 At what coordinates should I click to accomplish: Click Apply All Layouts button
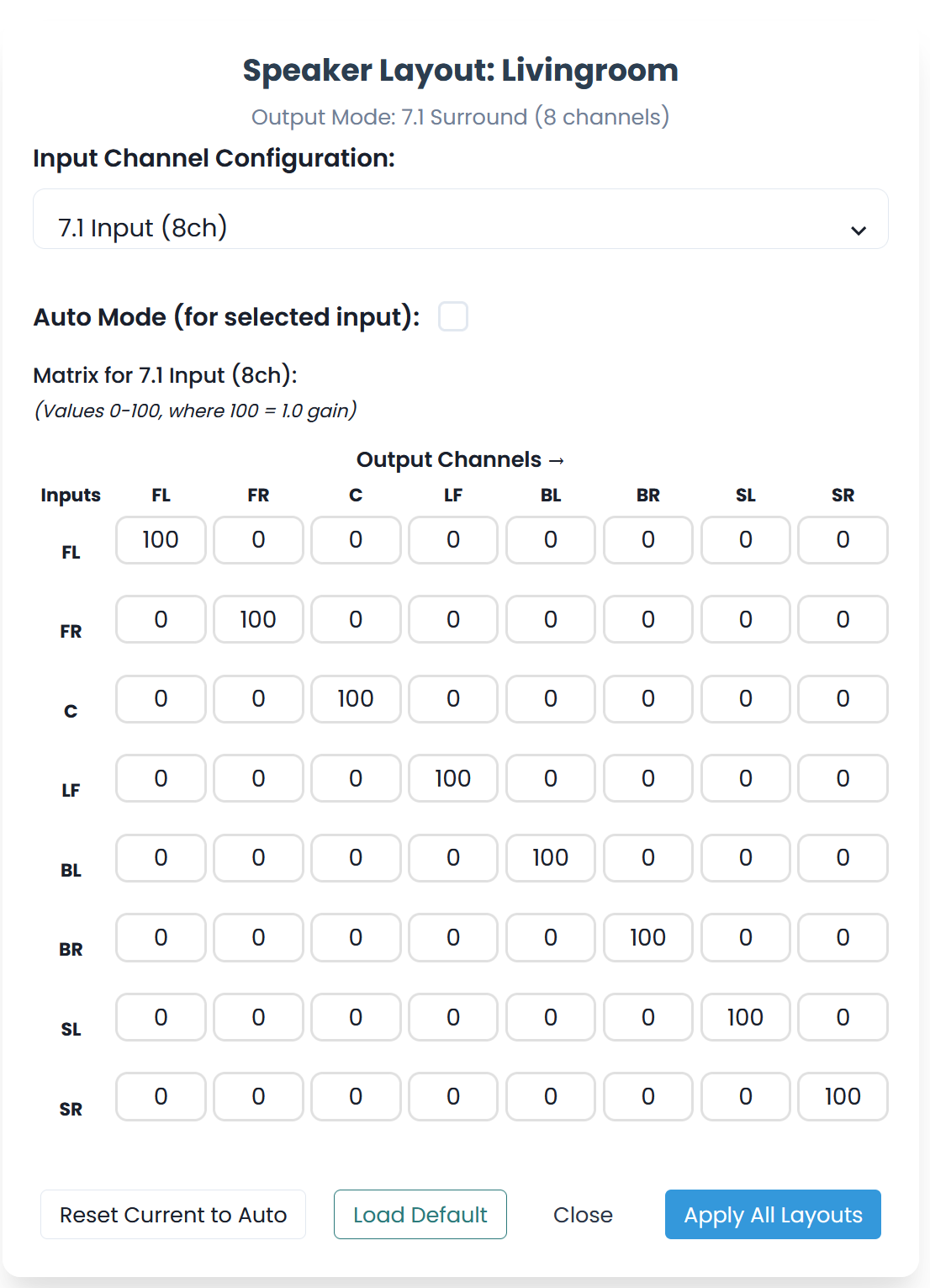click(773, 1215)
